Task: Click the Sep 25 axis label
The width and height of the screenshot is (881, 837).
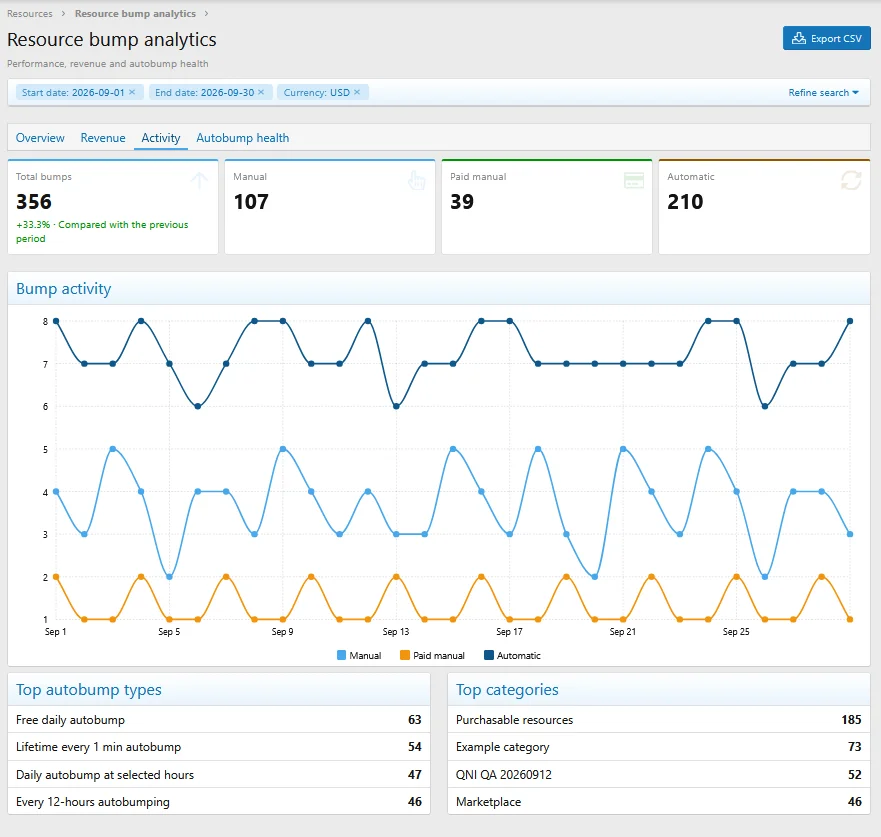Action: click(736, 632)
